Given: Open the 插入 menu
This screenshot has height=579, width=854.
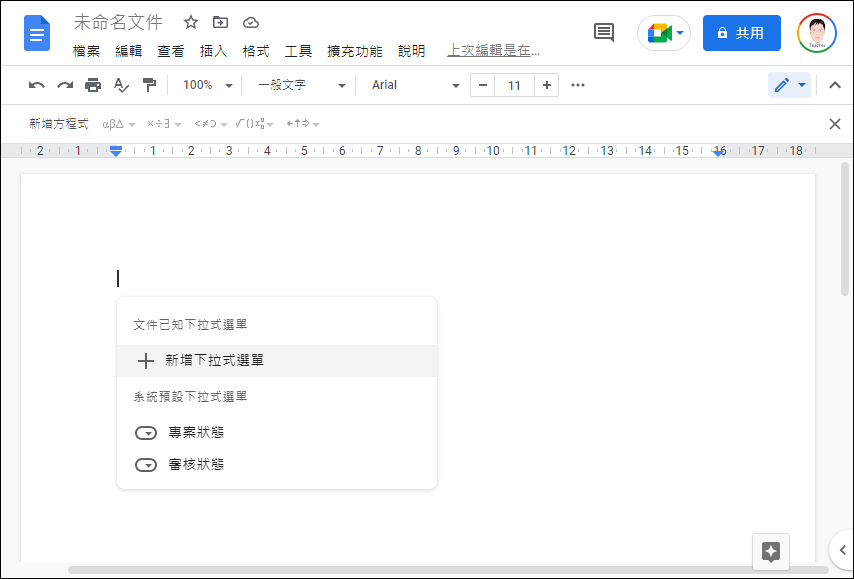Looking at the screenshot, I should point(214,51).
